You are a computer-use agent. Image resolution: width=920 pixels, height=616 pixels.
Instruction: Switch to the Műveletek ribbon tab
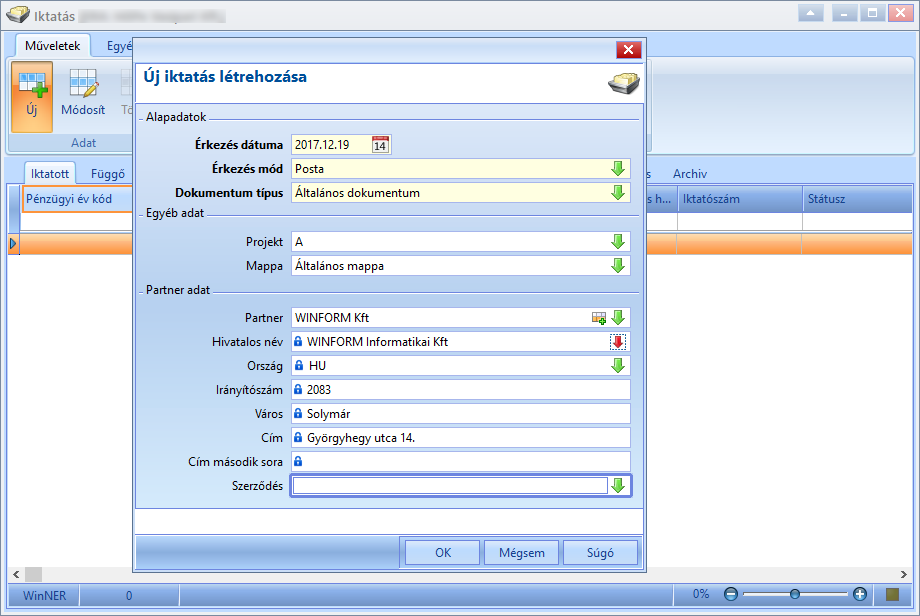click(52, 46)
